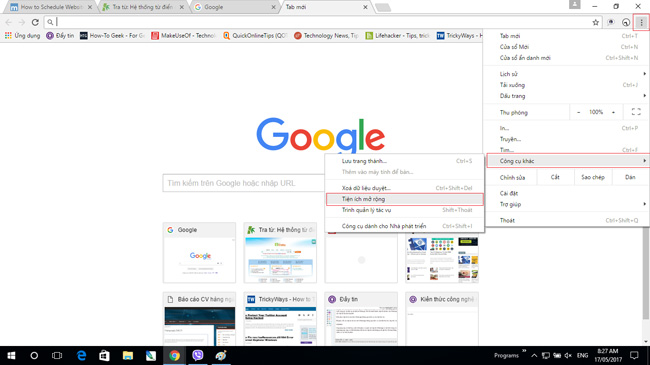Open Task View on taskbar
Image resolution: width=650 pixels, height=365 pixels.
(57, 355)
